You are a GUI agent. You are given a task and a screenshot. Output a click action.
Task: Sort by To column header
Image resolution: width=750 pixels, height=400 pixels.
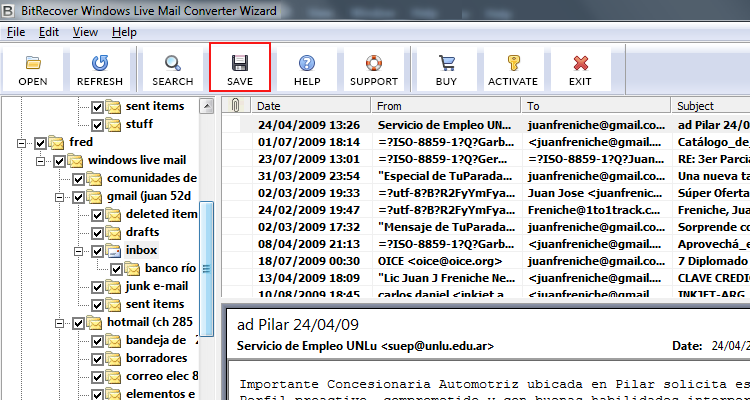596,105
